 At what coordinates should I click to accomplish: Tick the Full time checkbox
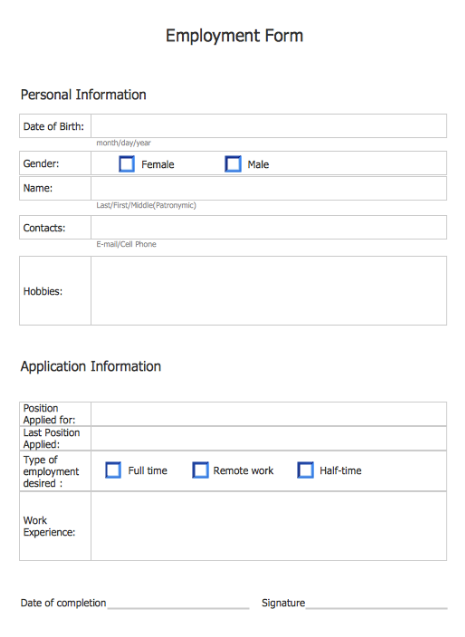[x=113, y=470]
